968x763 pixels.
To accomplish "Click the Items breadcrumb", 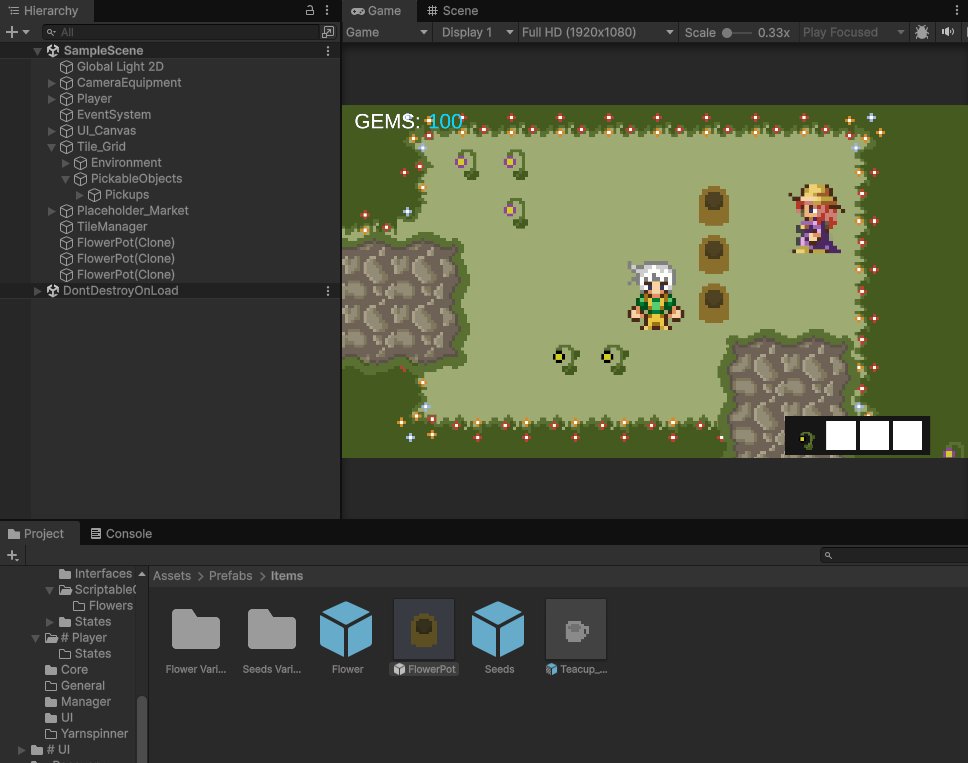I will (286, 576).
